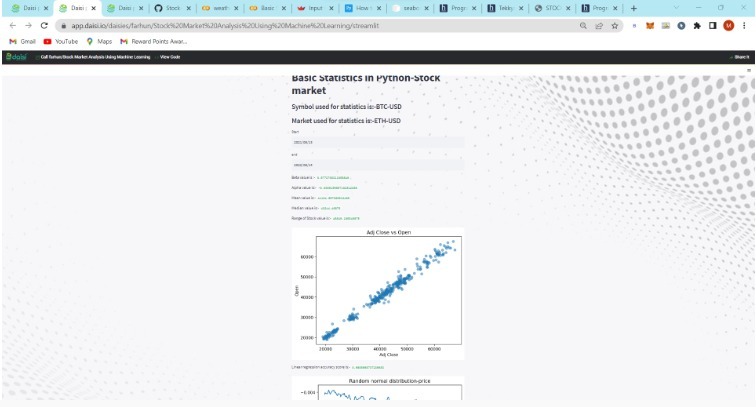Click the padlock site info icon
This screenshot has width=756, height=407.
pos(63,26)
